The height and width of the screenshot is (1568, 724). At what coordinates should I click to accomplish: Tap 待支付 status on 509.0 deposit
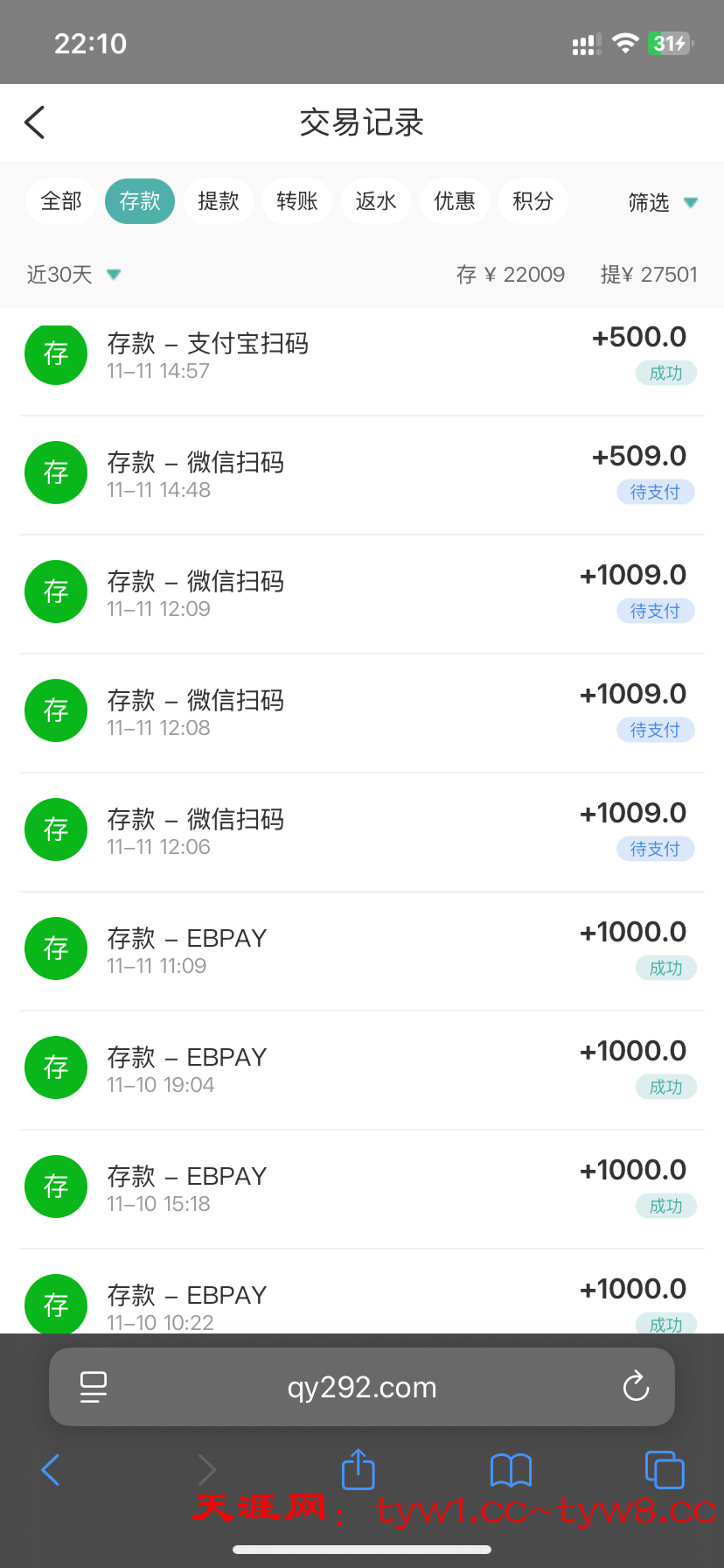click(655, 492)
